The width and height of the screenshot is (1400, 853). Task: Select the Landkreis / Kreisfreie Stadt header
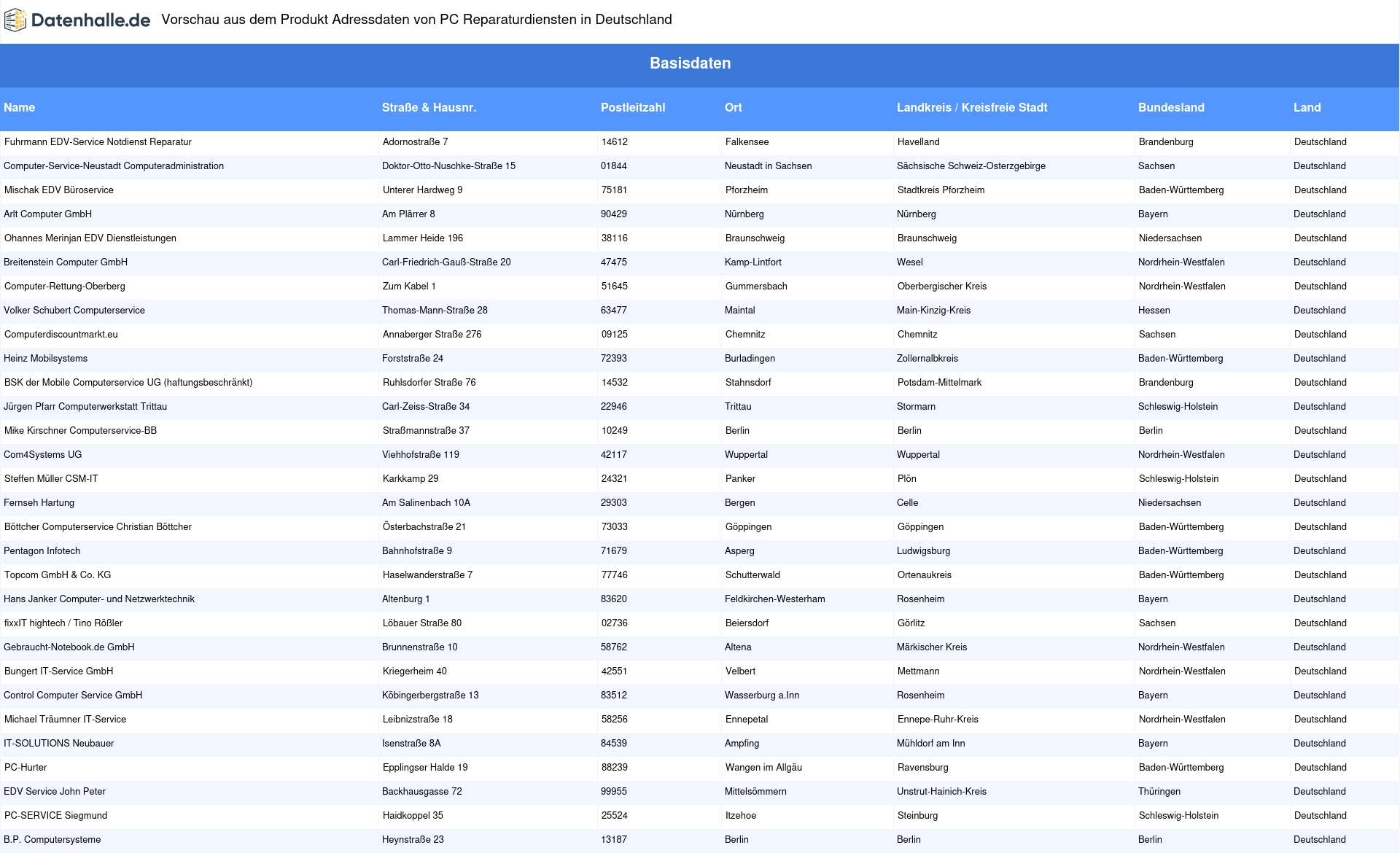point(972,108)
